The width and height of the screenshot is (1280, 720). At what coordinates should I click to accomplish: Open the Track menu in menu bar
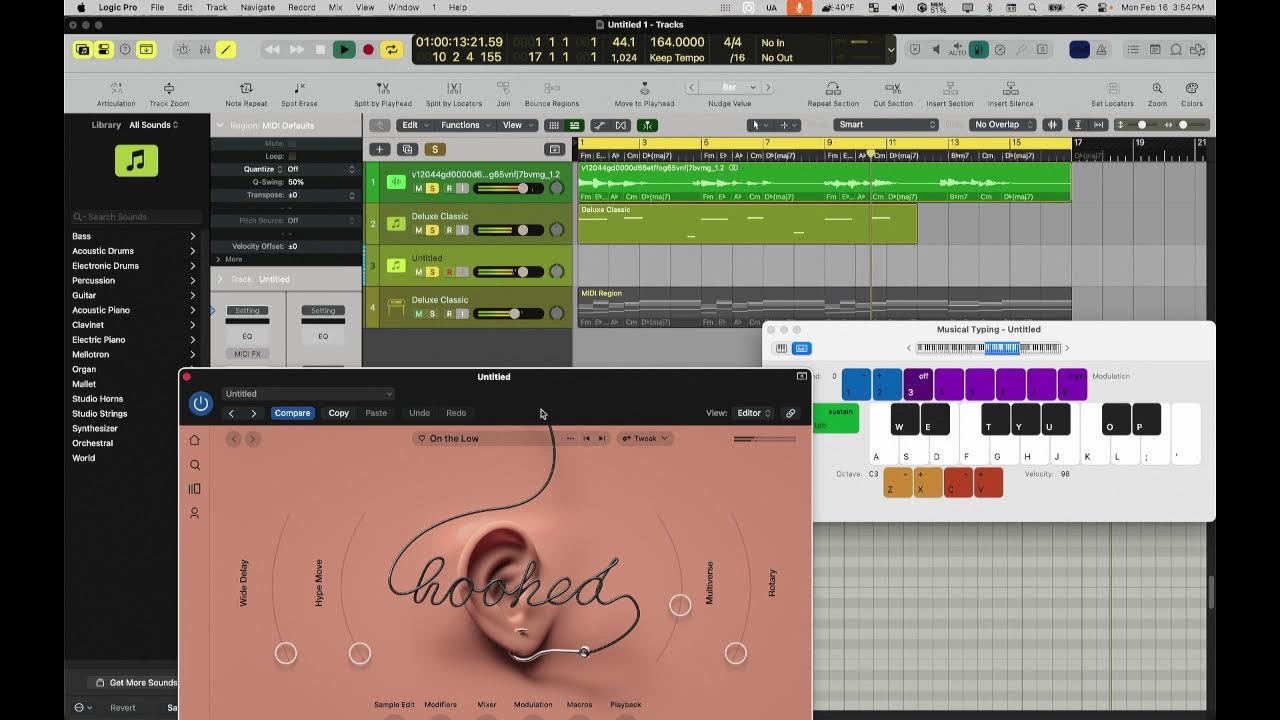pyautogui.click(x=216, y=7)
